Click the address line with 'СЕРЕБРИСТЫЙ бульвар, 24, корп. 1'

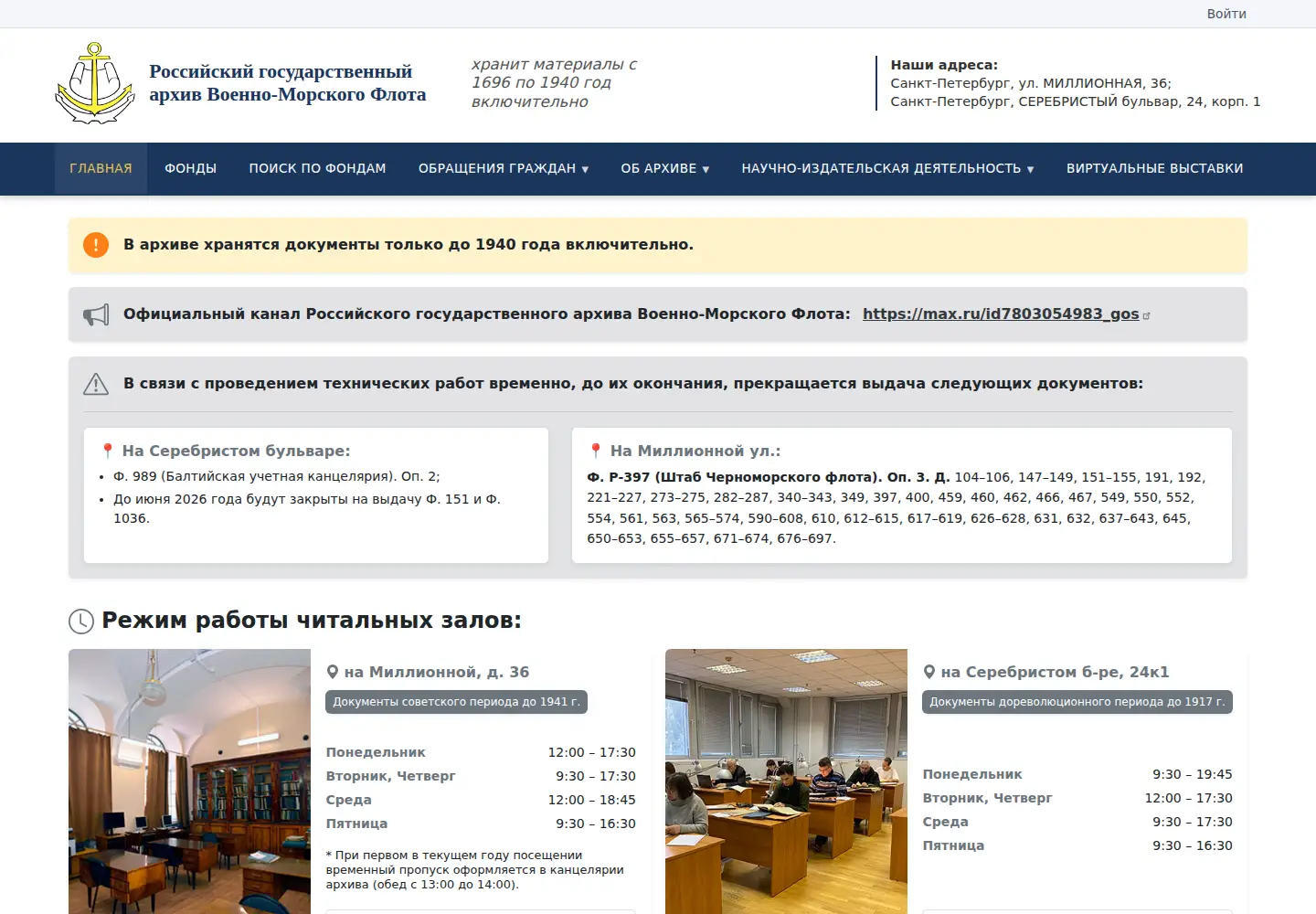1076,101
